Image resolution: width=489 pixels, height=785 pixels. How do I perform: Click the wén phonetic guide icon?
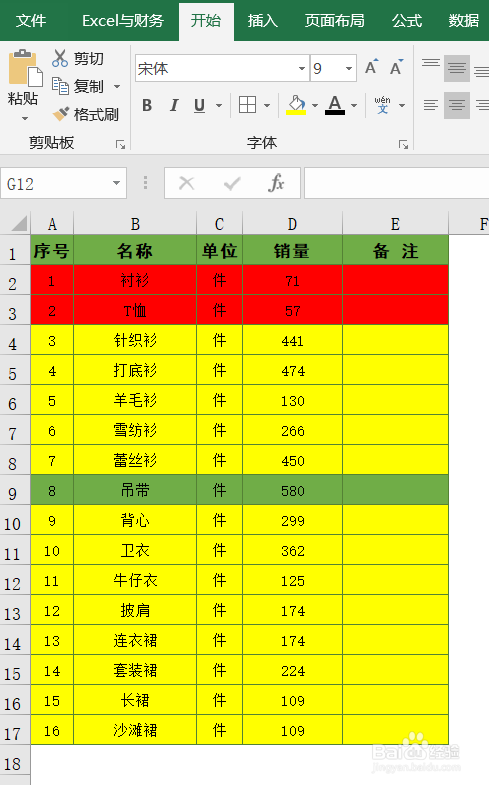point(382,105)
